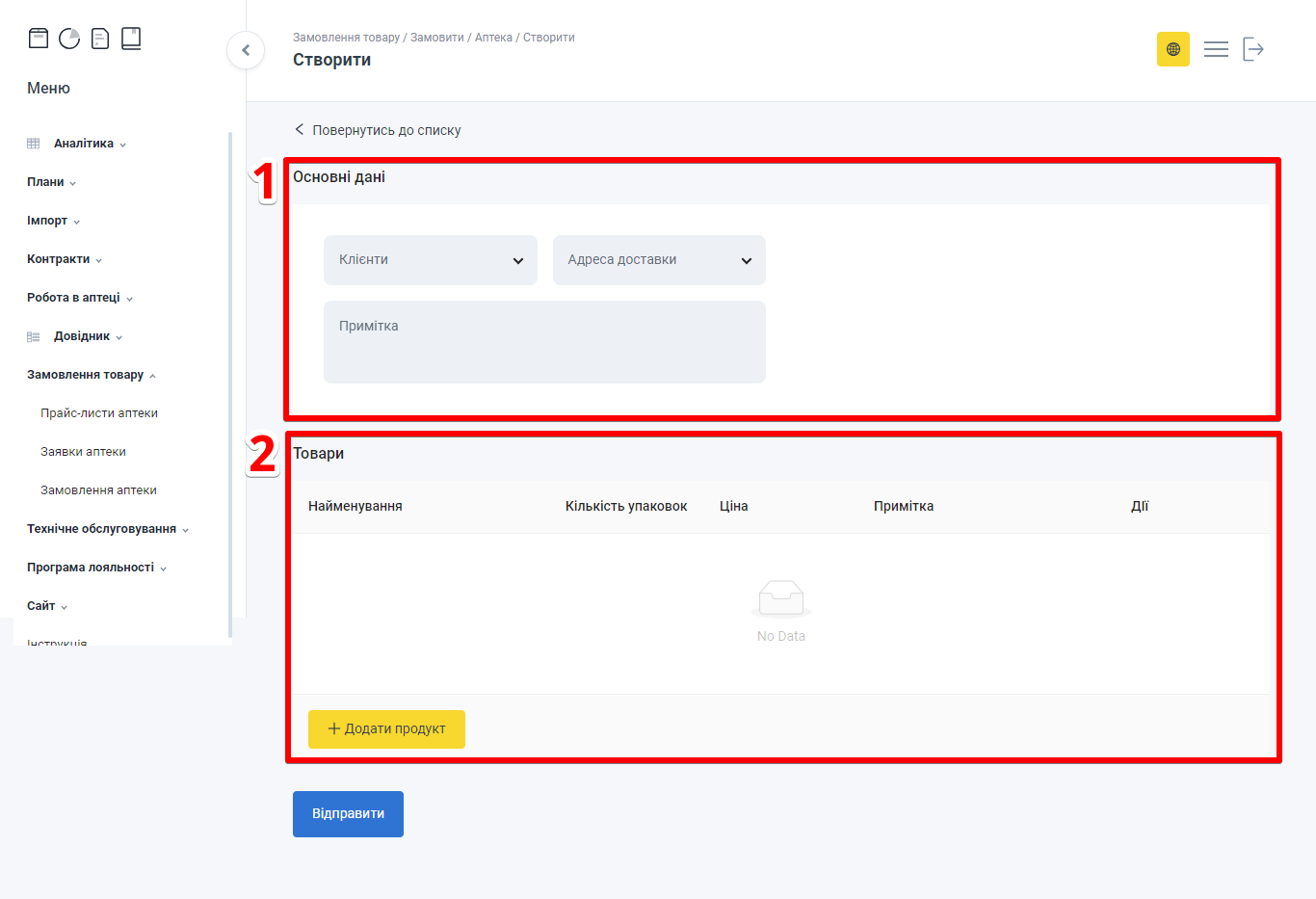Viewport: 1316px width, 899px height.
Task: Collapse the sidebar with the arrow button
Action: click(x=246, y=50)
